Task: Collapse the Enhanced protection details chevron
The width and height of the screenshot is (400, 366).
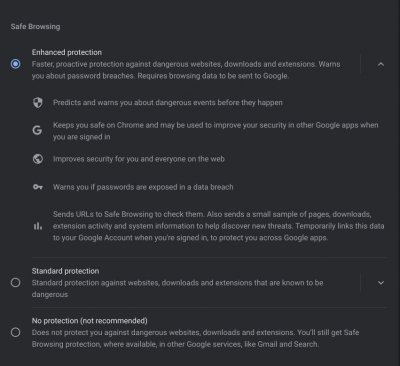Action: (381, 64)
